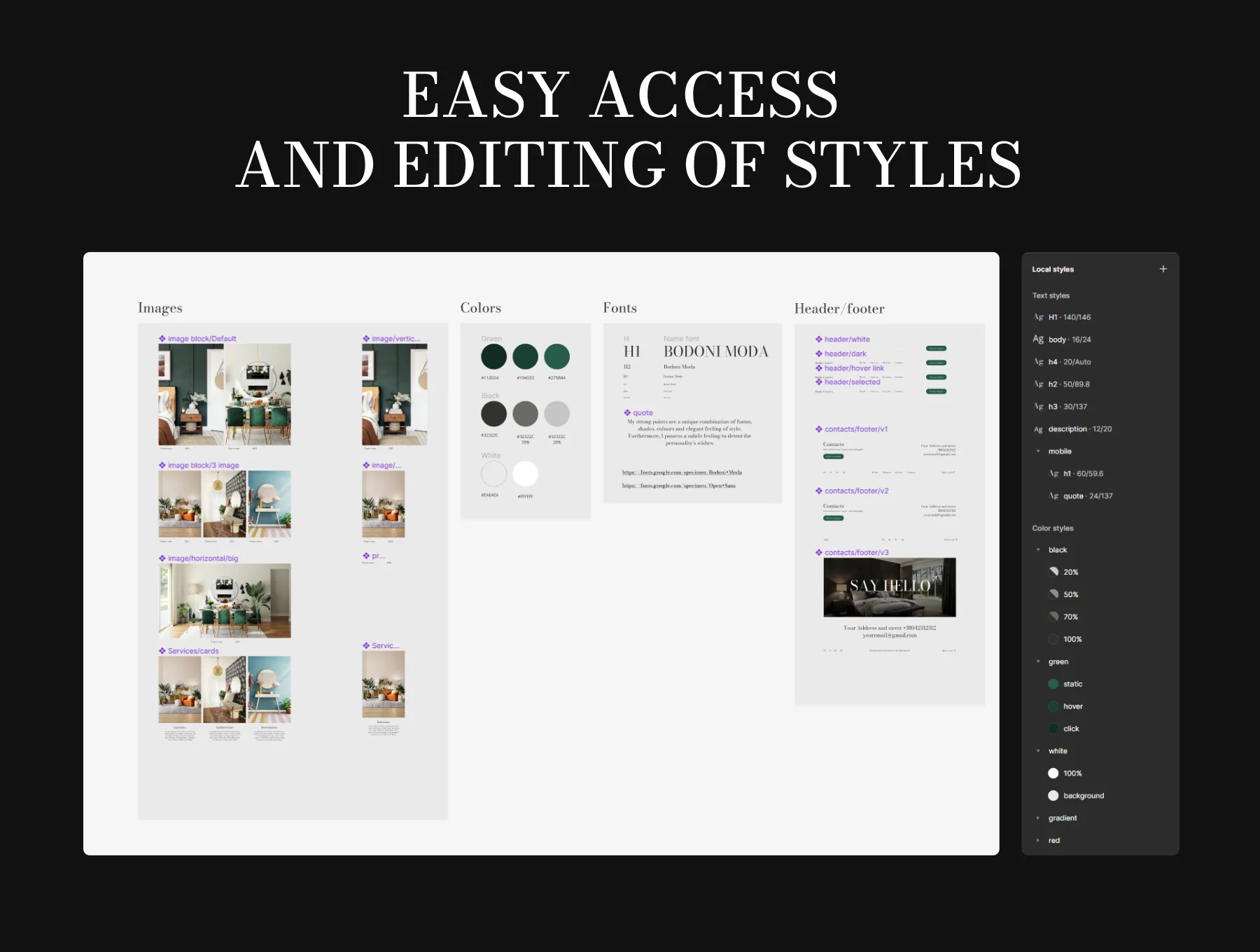
Task: Select the H1 140/146 text style icon
Action: (1039, 317)
